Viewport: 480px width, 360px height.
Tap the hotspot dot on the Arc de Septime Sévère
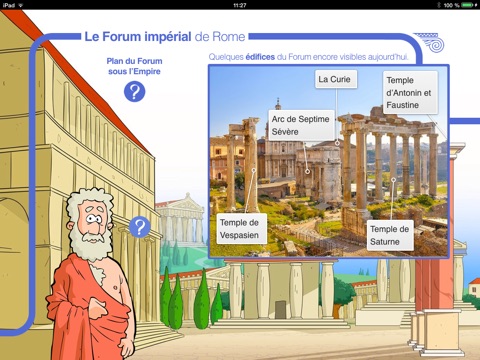[308, 172]
